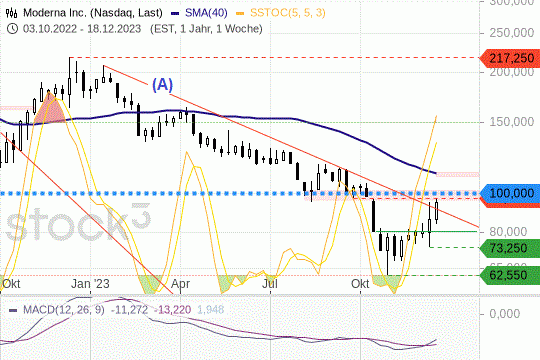Click the stock3 watermark logo
This screenshot has height=360, width=540.
coord(79,222)
